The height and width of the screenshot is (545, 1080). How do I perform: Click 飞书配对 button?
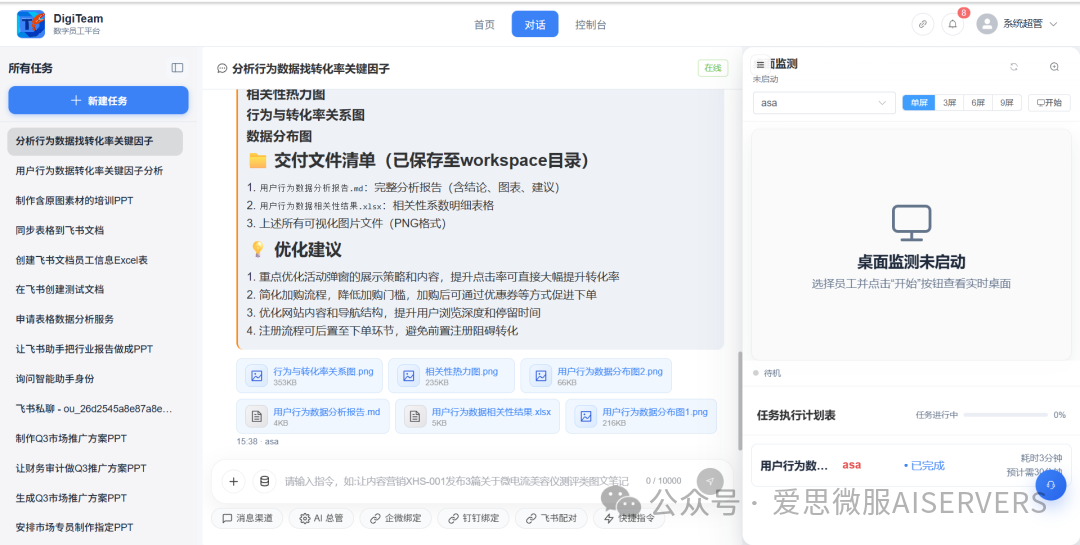(x=551, y=518)
